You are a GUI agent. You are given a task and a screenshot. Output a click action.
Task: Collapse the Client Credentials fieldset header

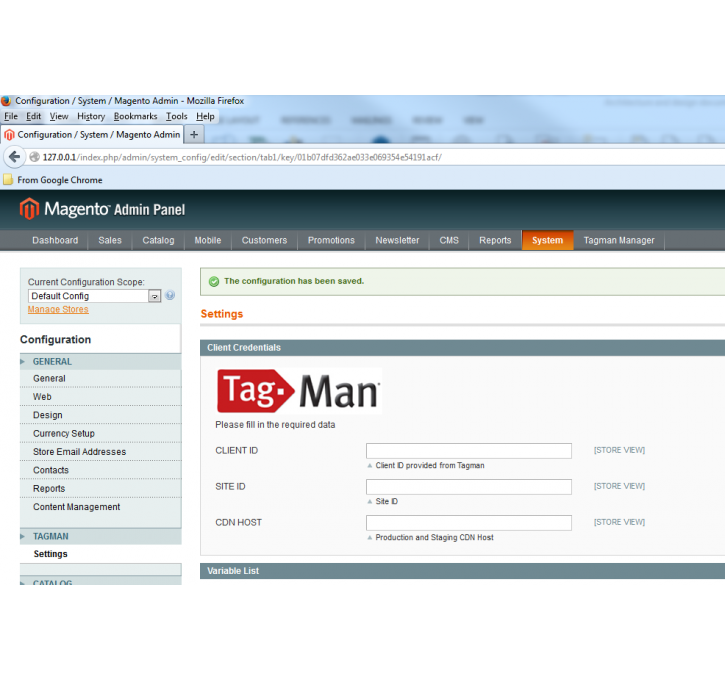462,348
